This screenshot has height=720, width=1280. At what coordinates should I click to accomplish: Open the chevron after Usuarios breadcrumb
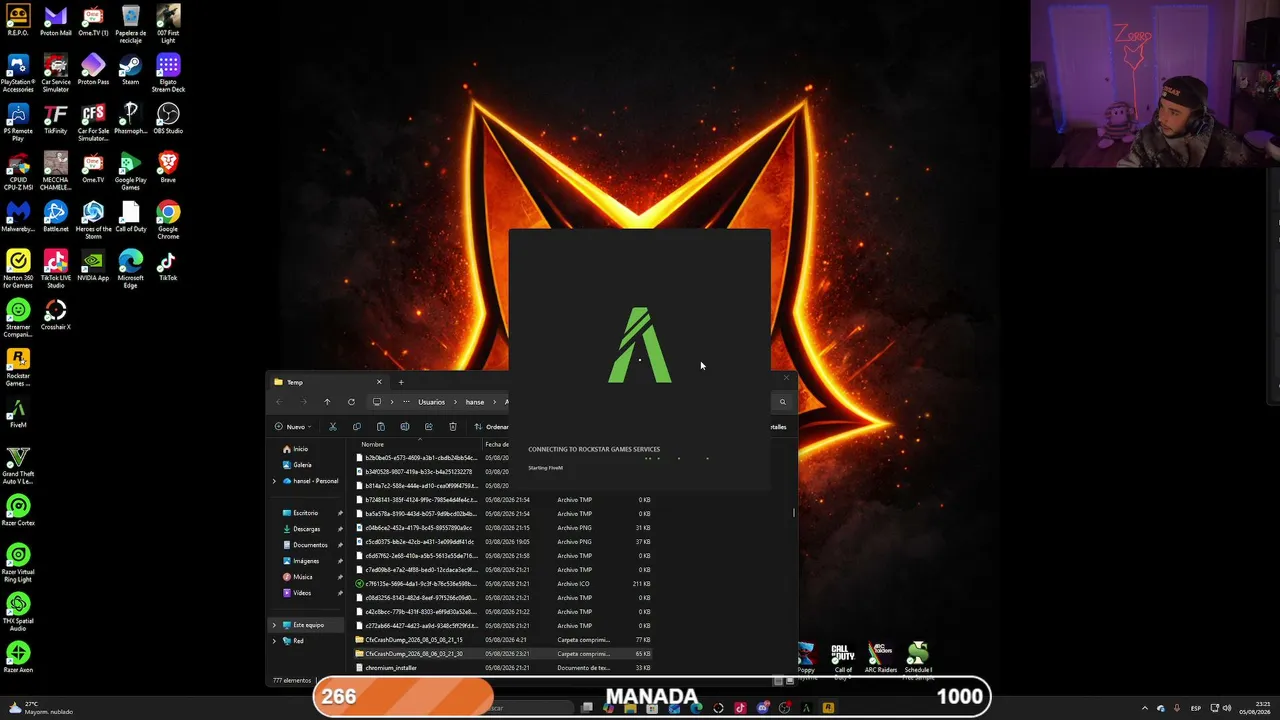(x=455, y=402)
